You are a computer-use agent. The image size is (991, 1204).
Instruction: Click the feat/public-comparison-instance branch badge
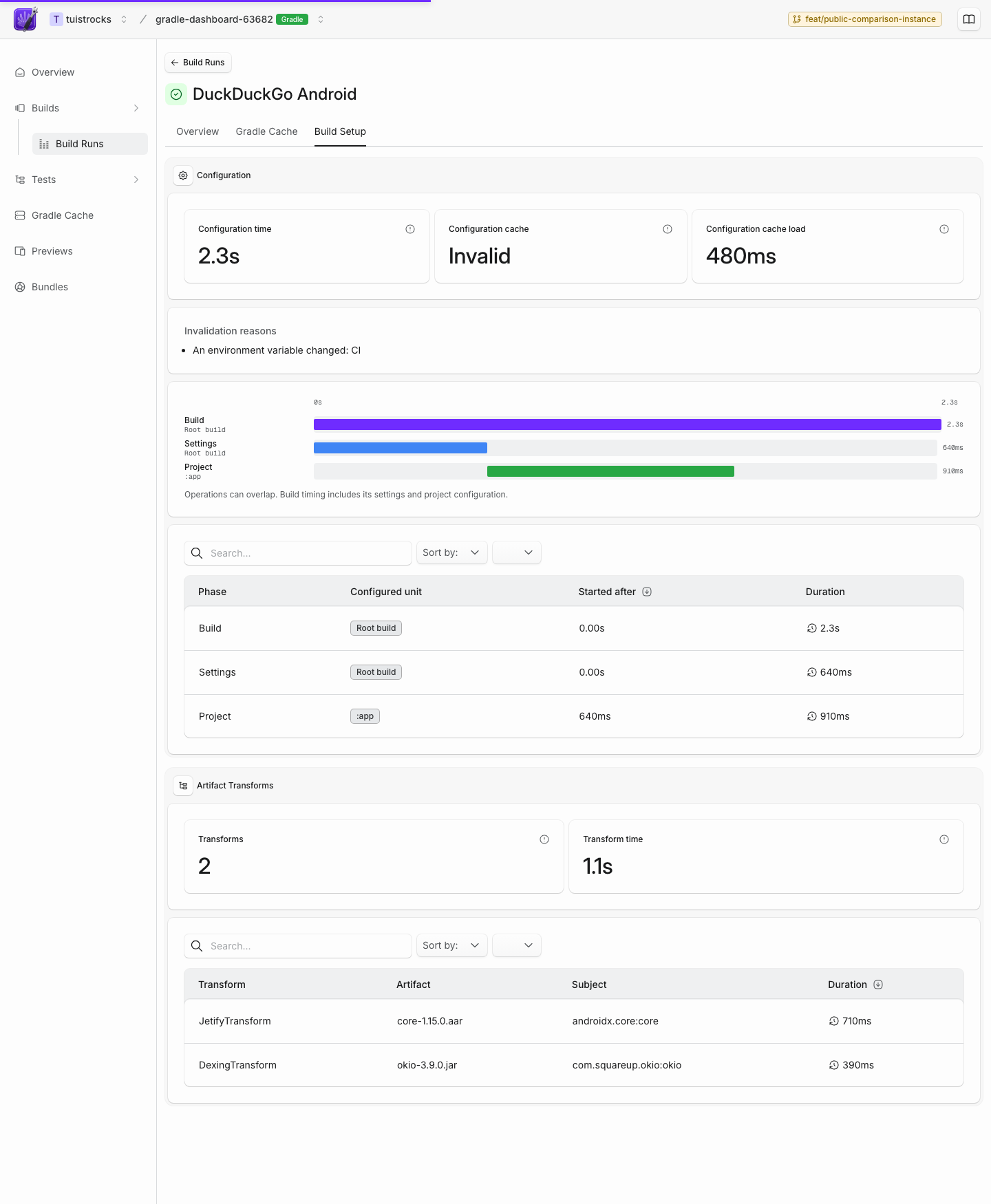click(x=865, y=19)
